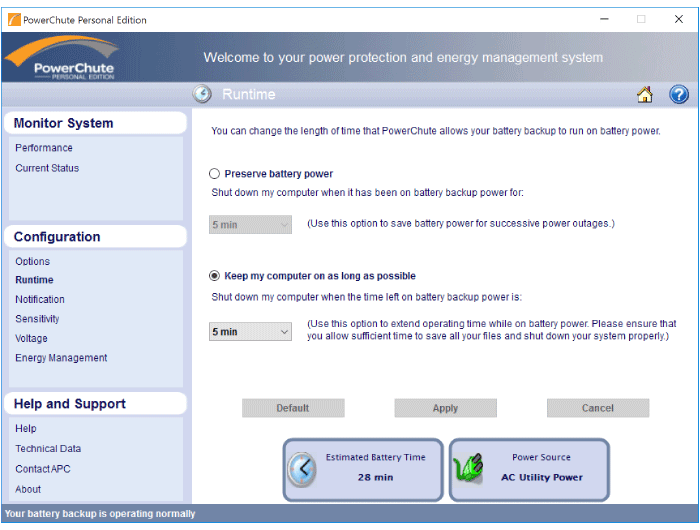Open the enabled 5 min time-left dropdown

251,332
